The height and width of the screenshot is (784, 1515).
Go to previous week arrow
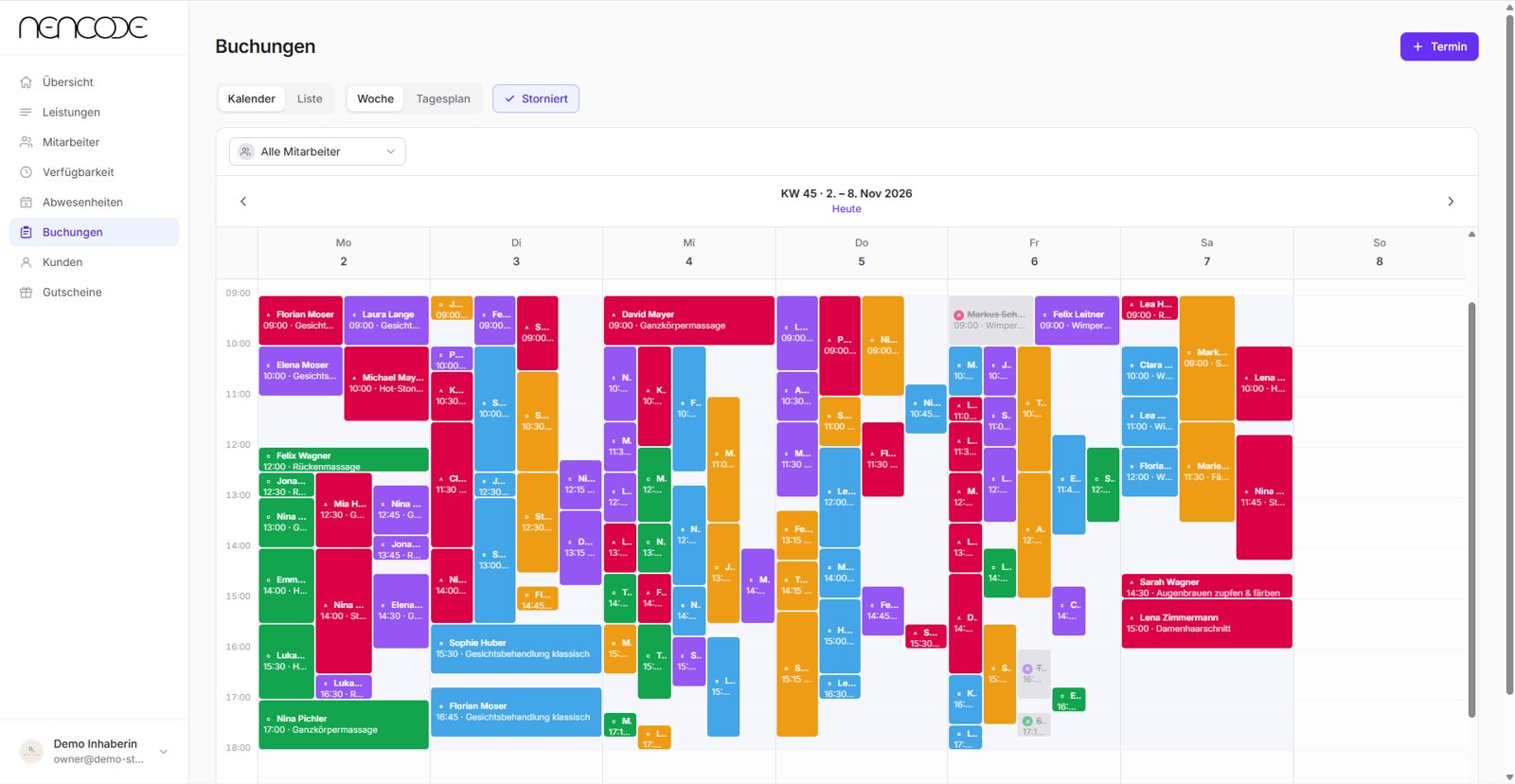(243, 202)
